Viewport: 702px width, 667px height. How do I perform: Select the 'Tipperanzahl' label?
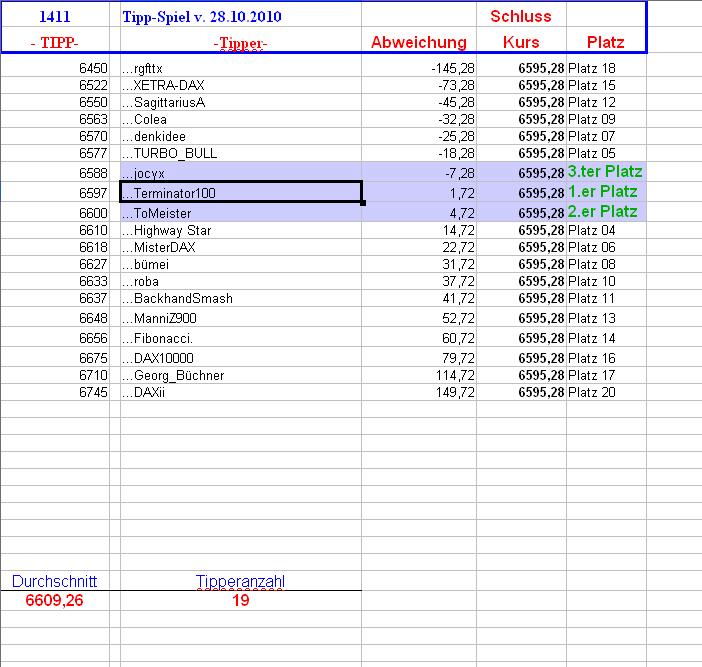pos(240,581)
